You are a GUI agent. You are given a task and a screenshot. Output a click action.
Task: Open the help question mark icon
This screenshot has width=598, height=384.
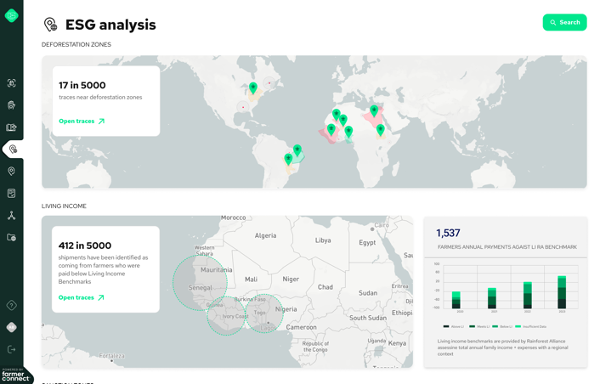(x=11, y=305)
